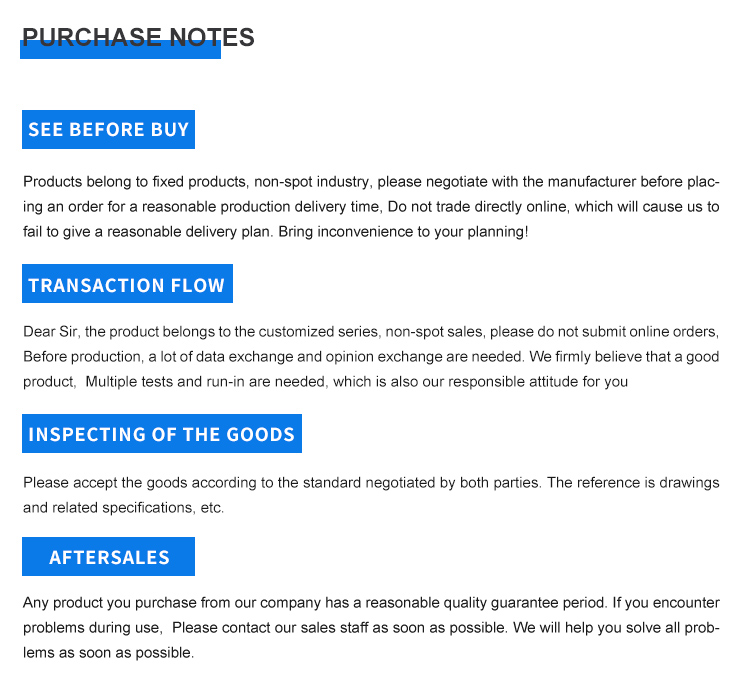Viewport: 750px width, 684px height.
Task: Click the INSPECTING OF THE GOODS label
Action: (161, 434)
